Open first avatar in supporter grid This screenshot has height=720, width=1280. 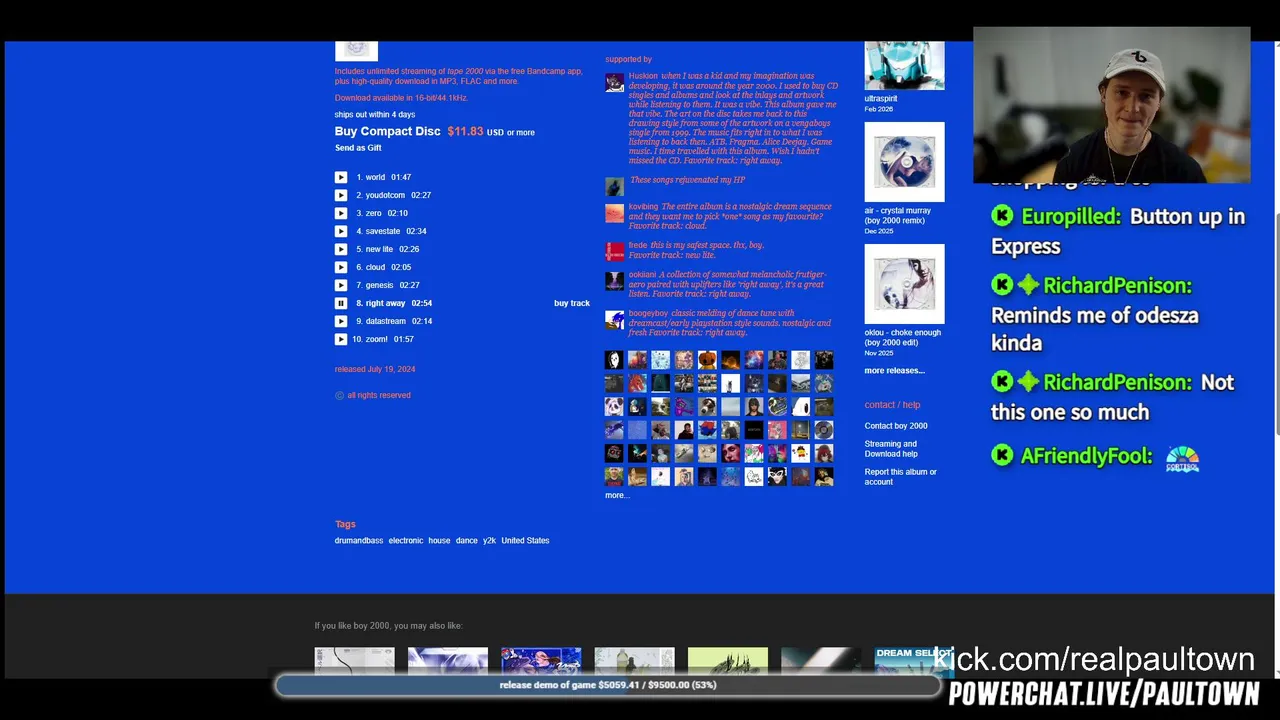point(614,360)
